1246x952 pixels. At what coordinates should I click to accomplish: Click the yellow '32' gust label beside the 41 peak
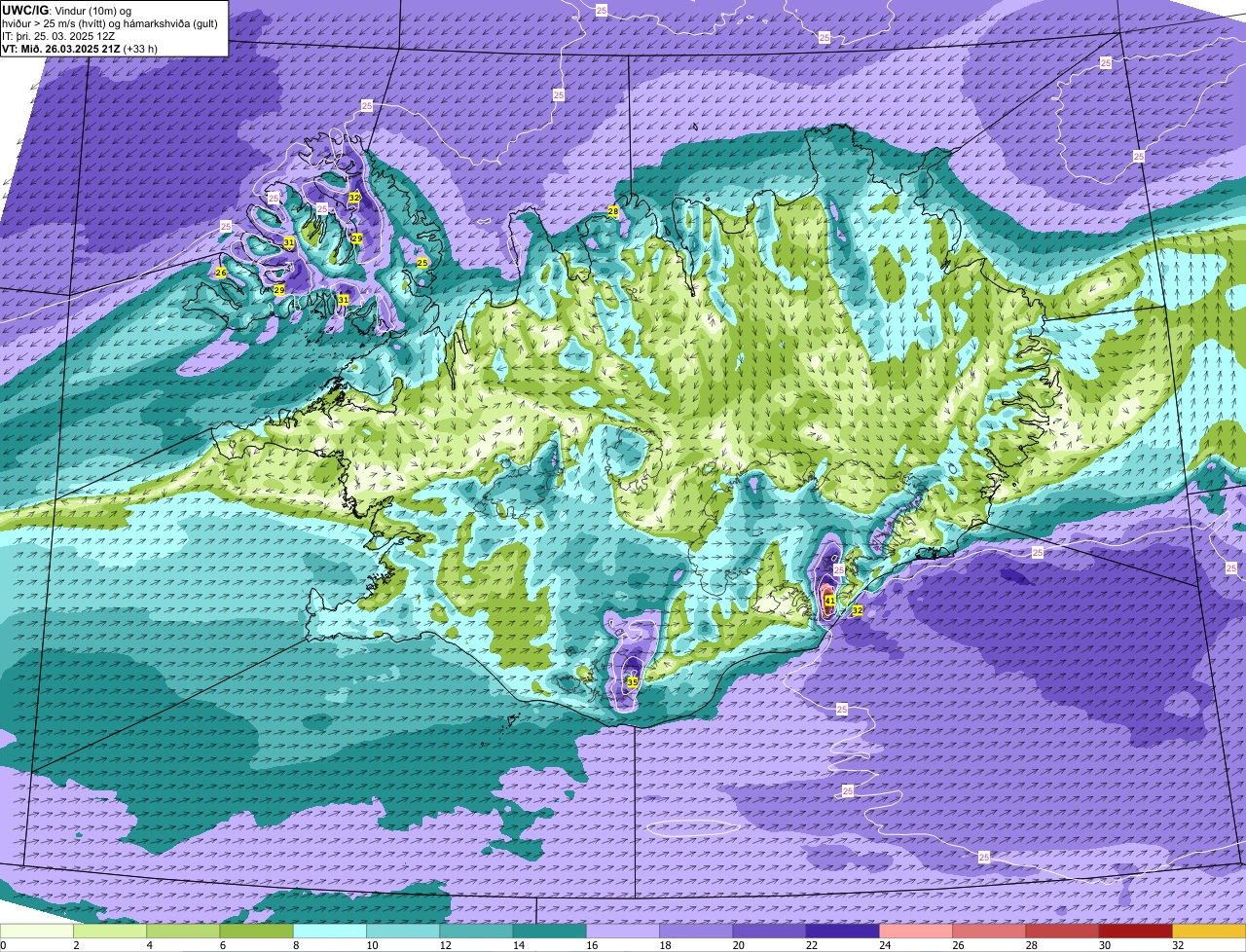click(858, 610)
